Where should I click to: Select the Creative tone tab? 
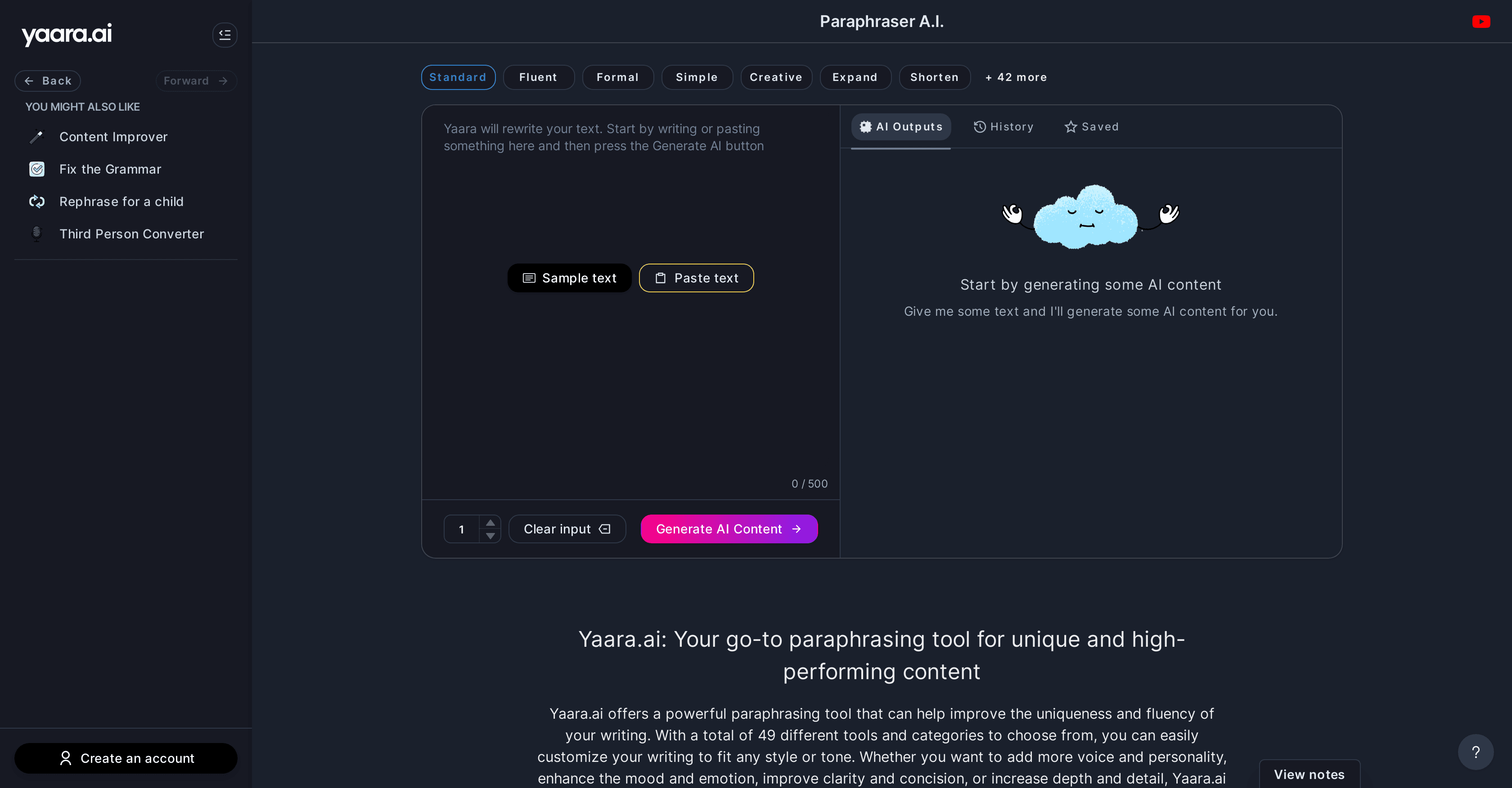click(x=776, y=77)
